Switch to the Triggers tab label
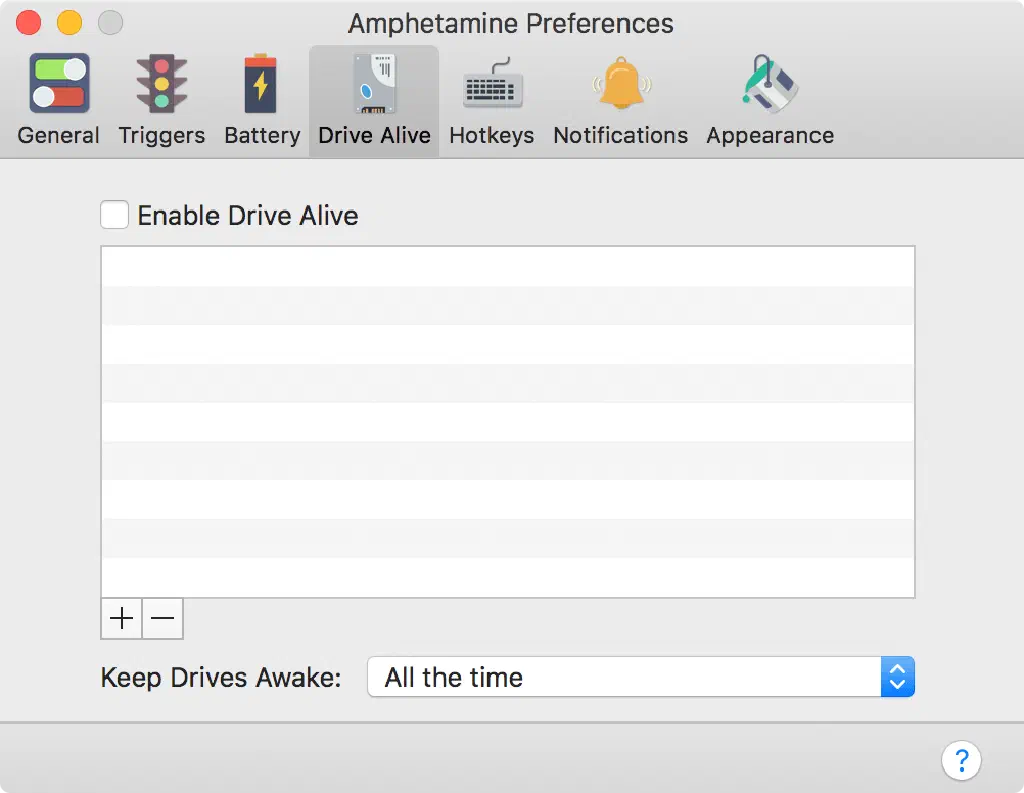 (x=161, y=136)
